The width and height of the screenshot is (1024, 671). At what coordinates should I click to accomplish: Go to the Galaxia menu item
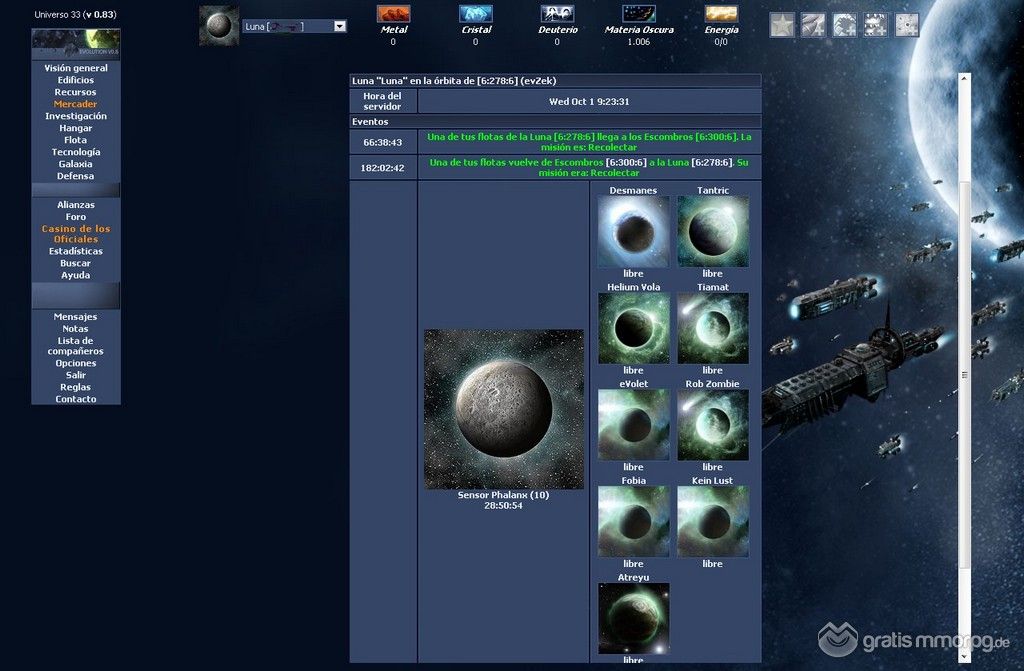(x=76, y=164)
